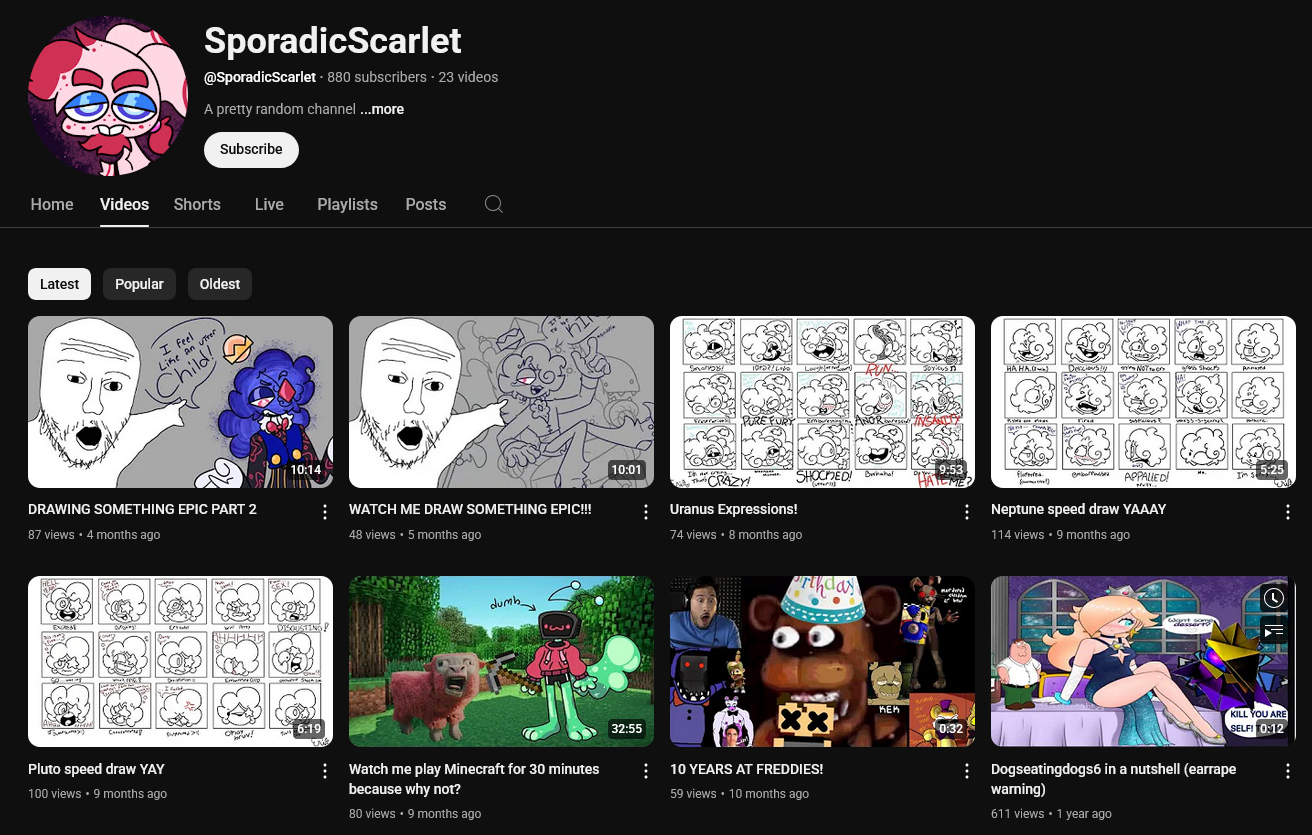This screenshot has height=835, width=1312.
Task: Open the Pluto speed draw YAY title link
Action: coord(96,769)
